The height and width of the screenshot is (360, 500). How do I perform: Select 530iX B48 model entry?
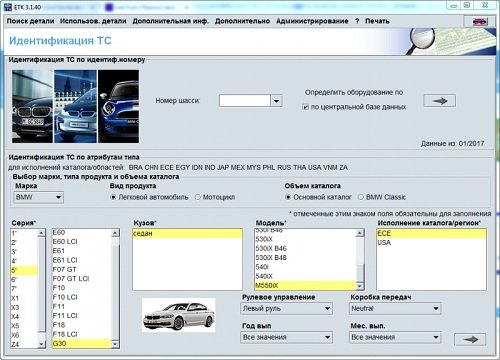tap(305, 258)
